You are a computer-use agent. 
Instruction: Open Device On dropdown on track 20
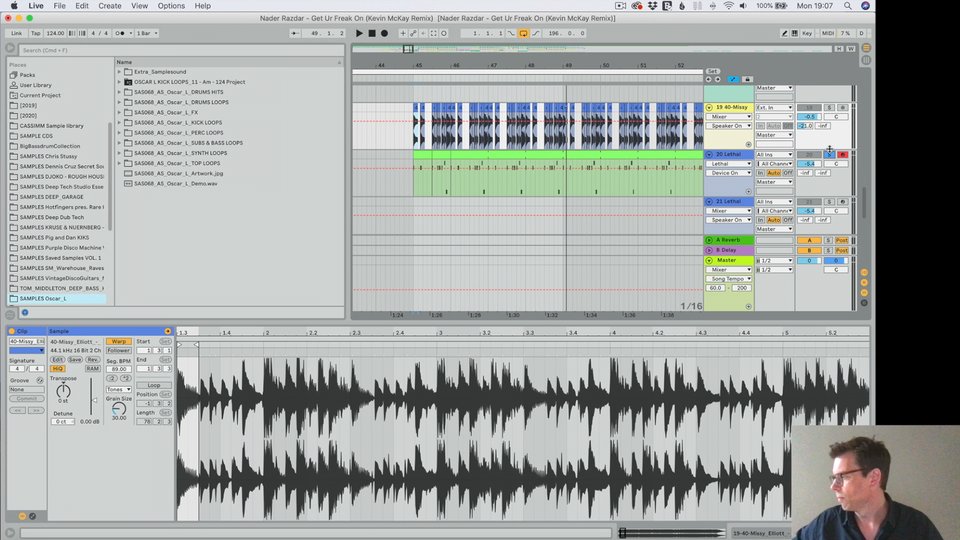pyautogui.click(x=729, y=173)
